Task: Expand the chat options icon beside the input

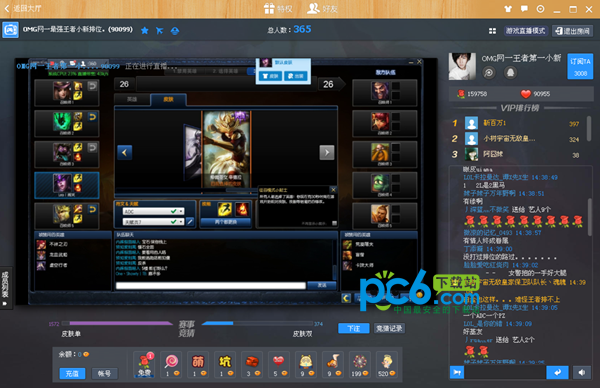Action: point(457,372)
